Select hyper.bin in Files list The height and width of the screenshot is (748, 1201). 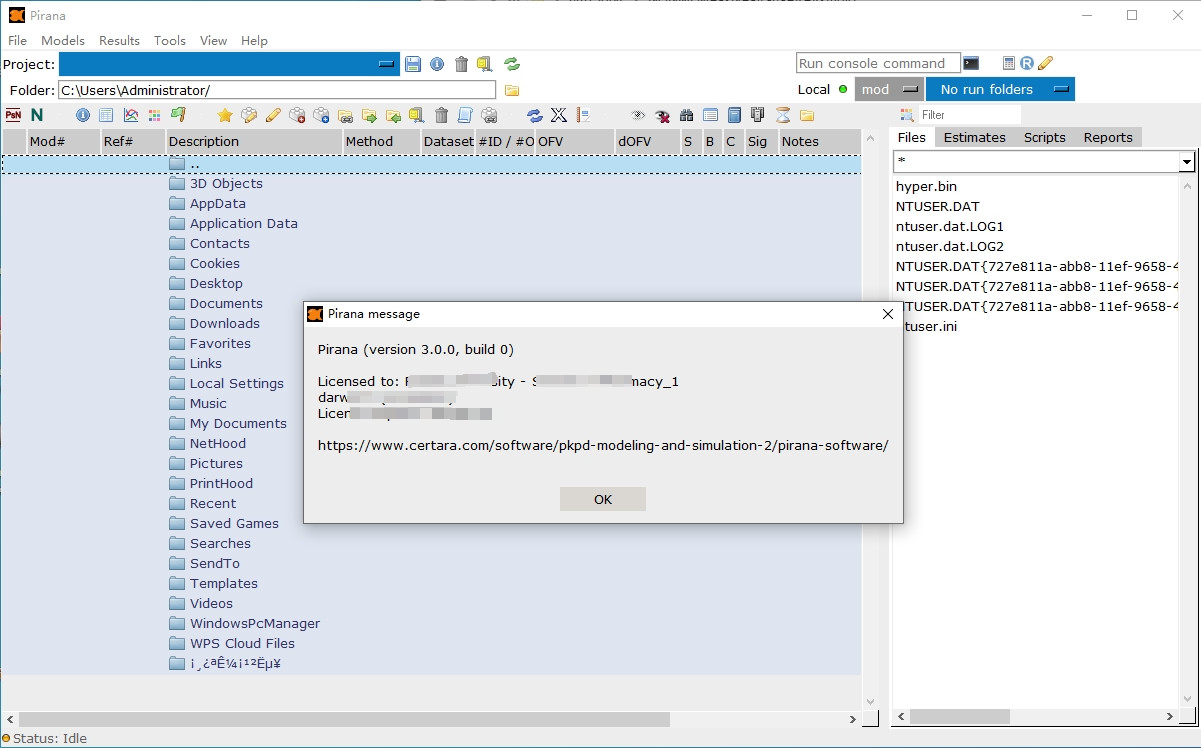(x=926, y=186)
